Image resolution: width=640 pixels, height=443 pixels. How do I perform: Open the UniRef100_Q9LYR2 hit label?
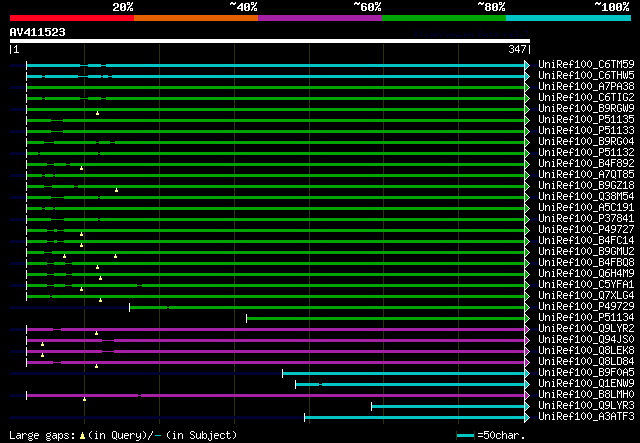586,328
